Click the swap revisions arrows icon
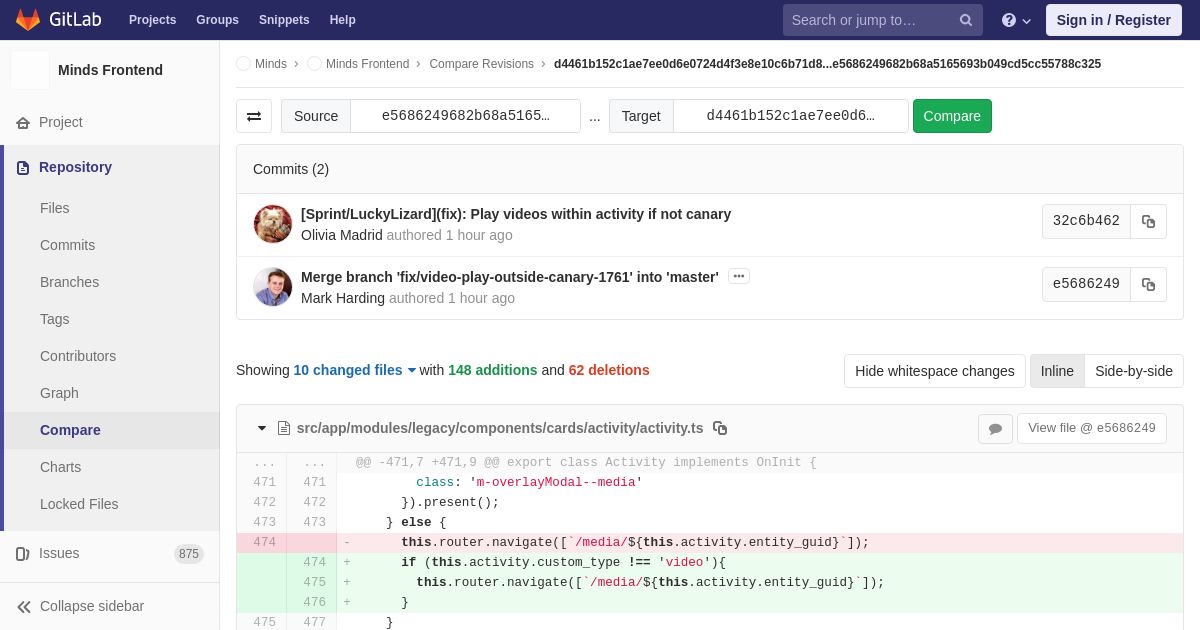1200x630 pixels. click(x=254, y=116)
